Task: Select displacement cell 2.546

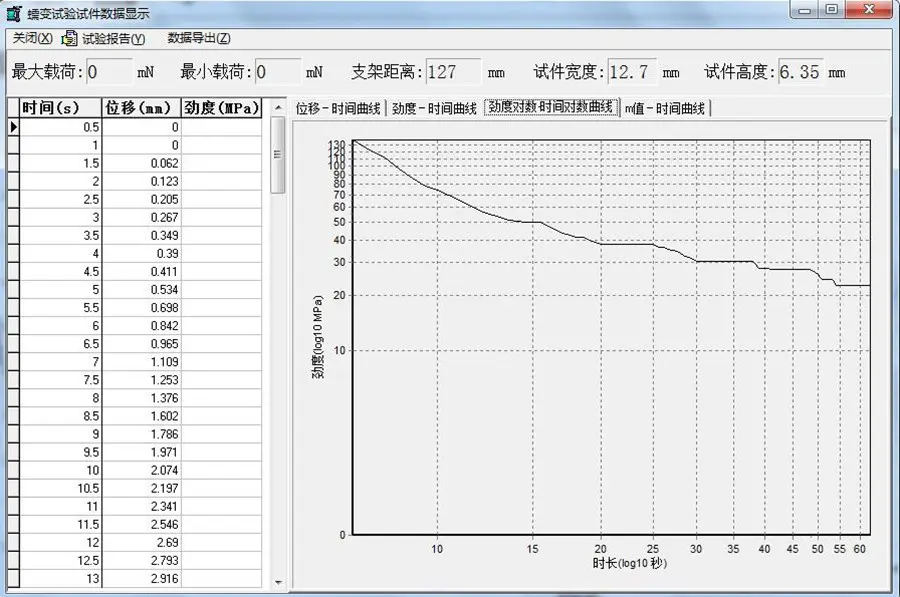Action: tap(141, 525)
